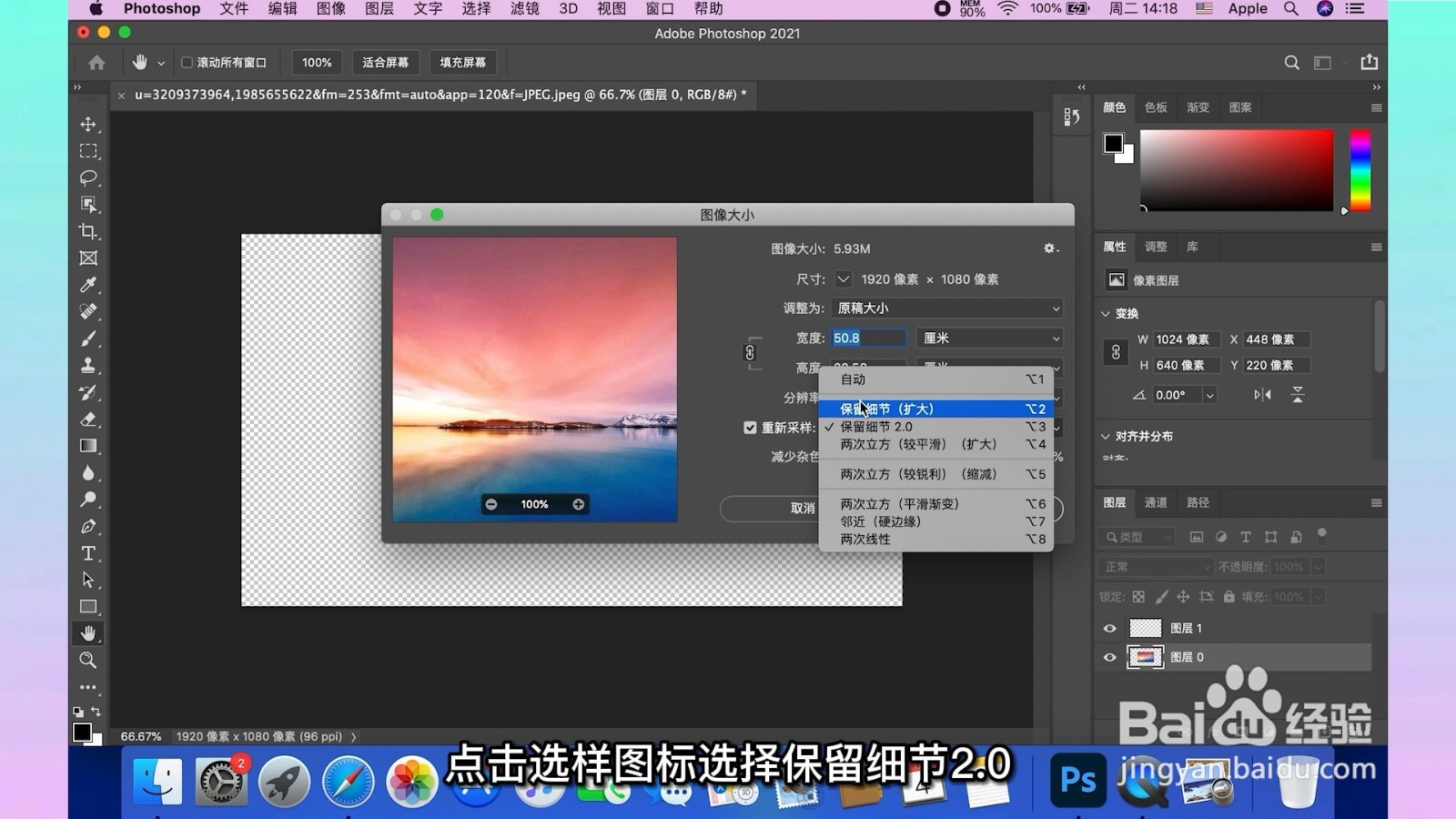The image size is (1456, 819).
Task: Click the link icon between 宽度 and 高度
Action: click(x=750, y=352)
